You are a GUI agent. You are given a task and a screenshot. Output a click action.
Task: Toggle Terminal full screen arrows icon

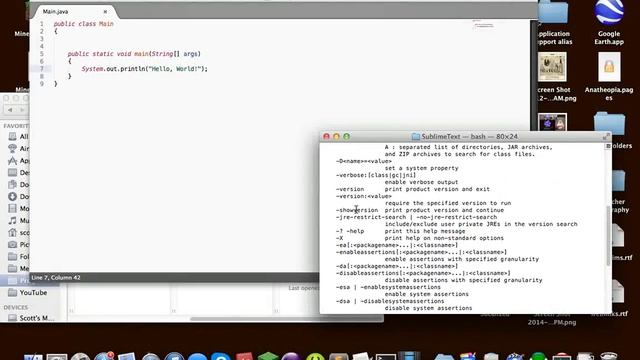pos(606,137)
